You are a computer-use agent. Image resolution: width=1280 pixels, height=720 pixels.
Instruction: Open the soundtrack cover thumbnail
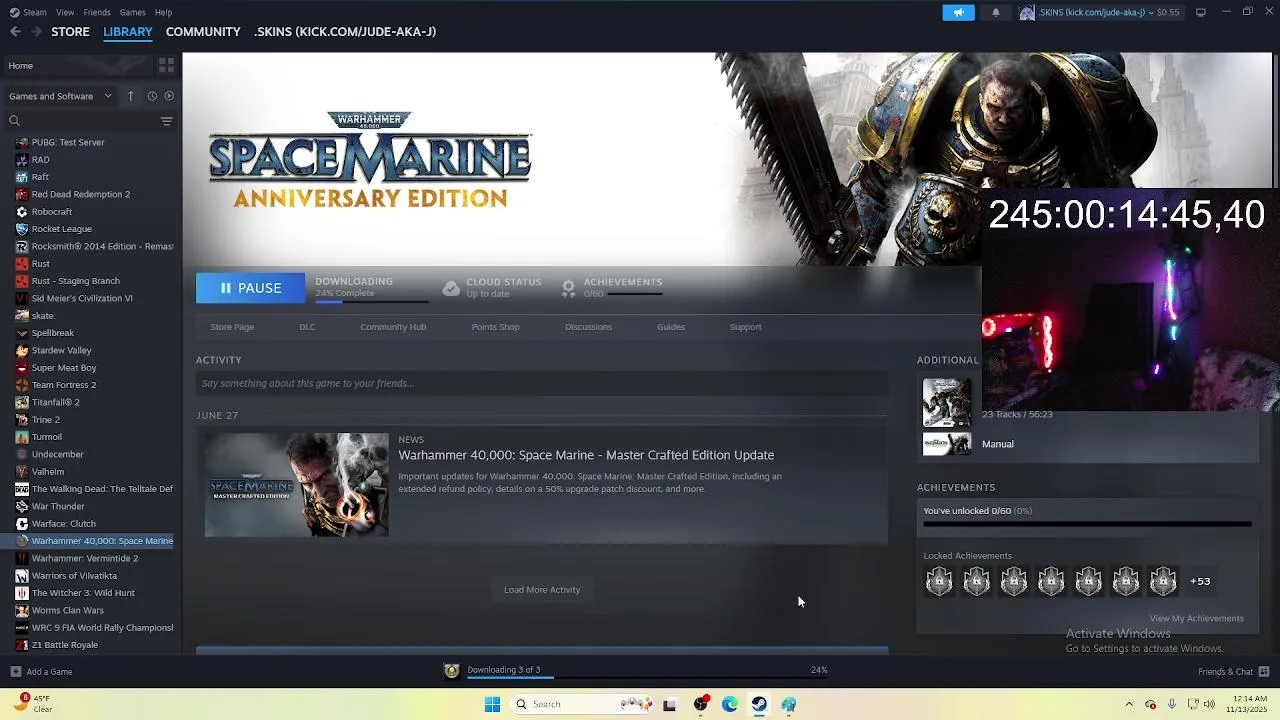pos(946,403)
